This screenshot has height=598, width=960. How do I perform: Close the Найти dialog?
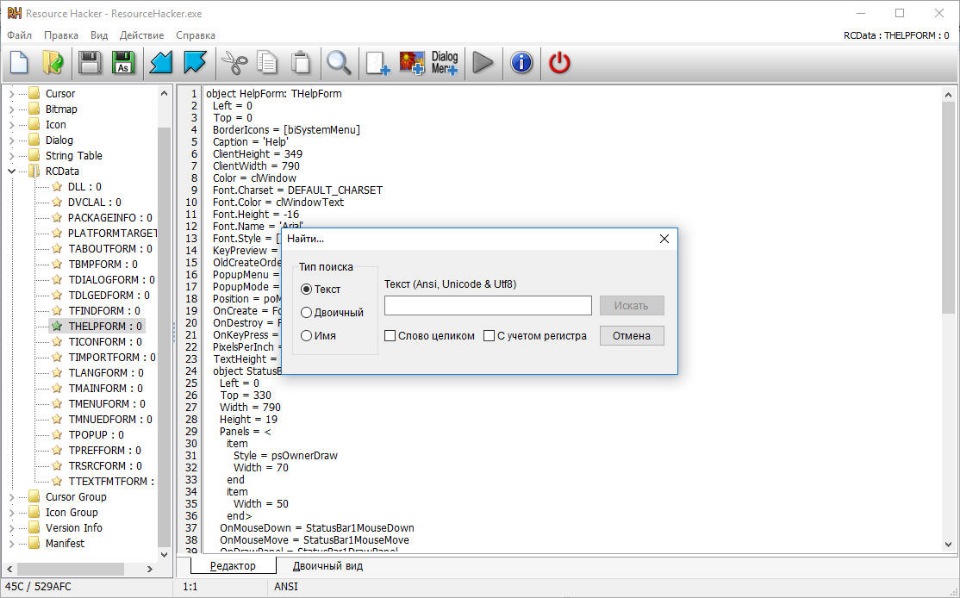point(664,239)
